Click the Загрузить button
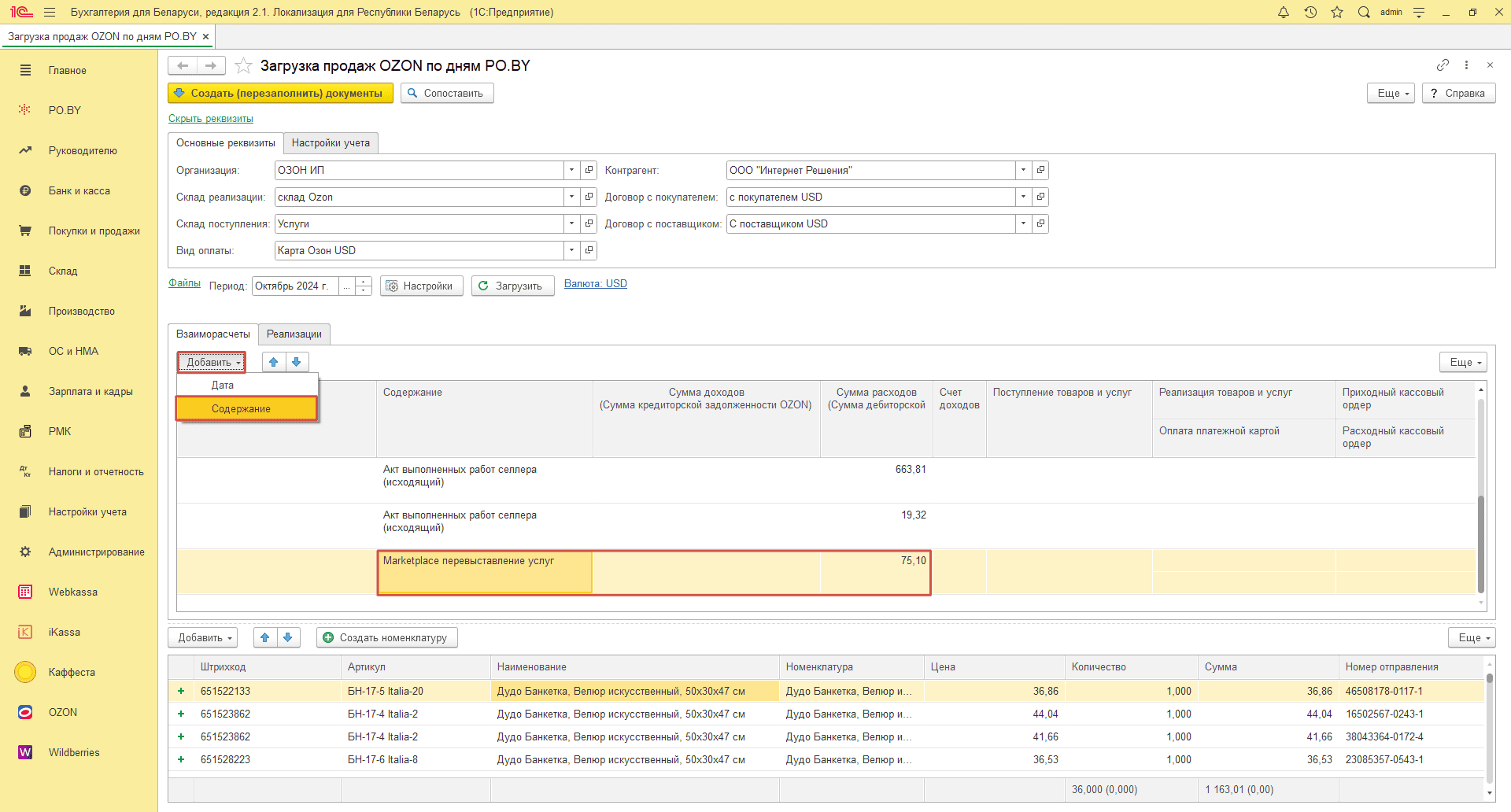 512,286
